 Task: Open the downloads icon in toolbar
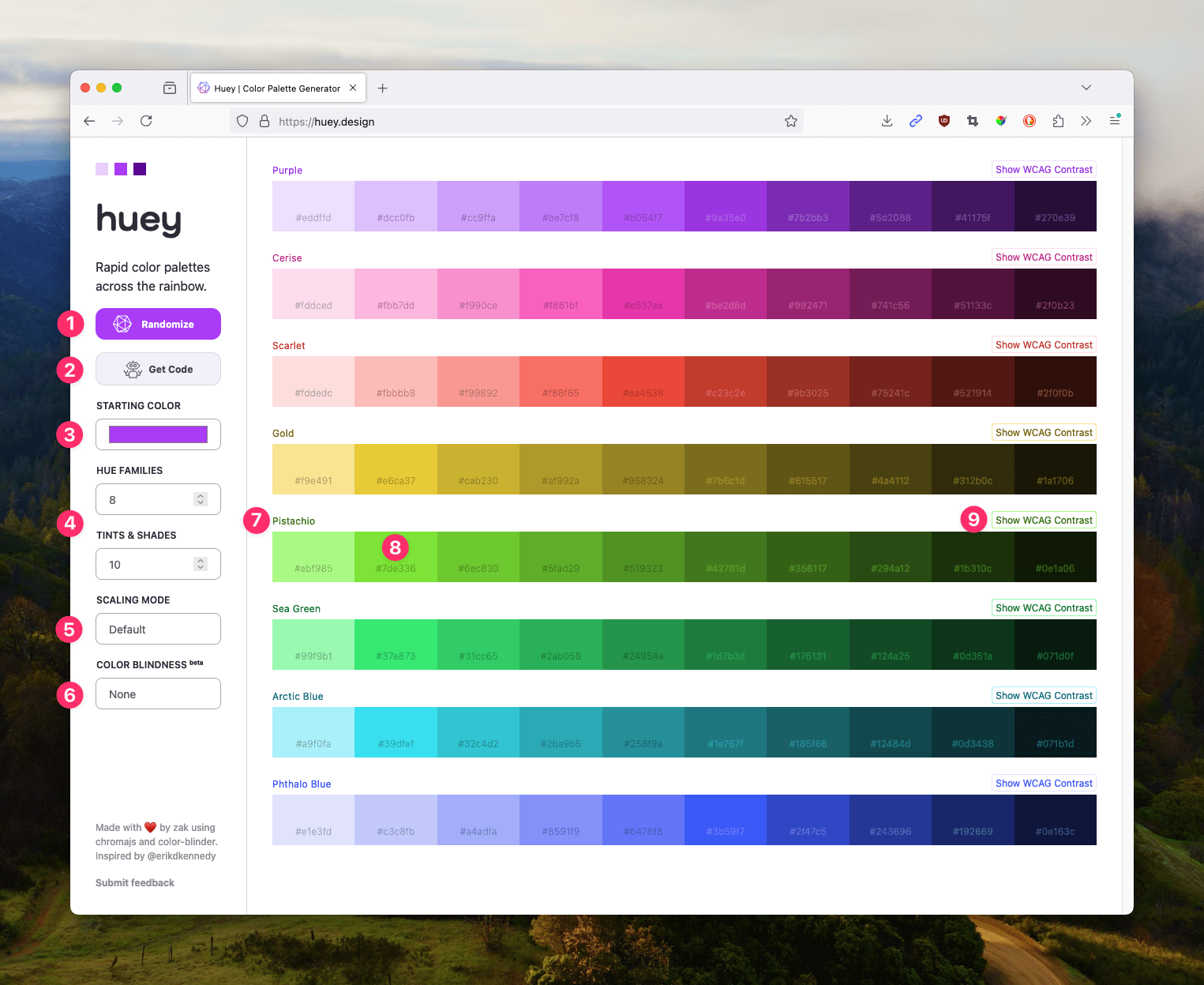[x=887, y=121]
